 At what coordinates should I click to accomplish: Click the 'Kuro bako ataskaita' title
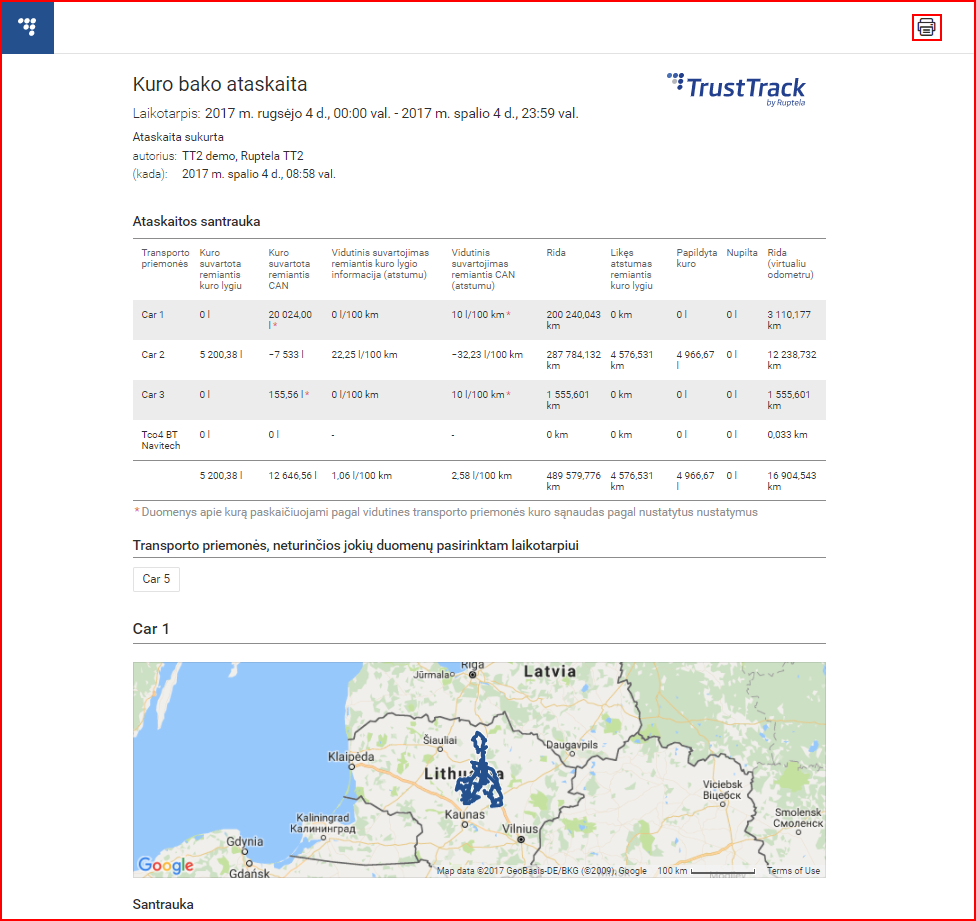[220, 84]
